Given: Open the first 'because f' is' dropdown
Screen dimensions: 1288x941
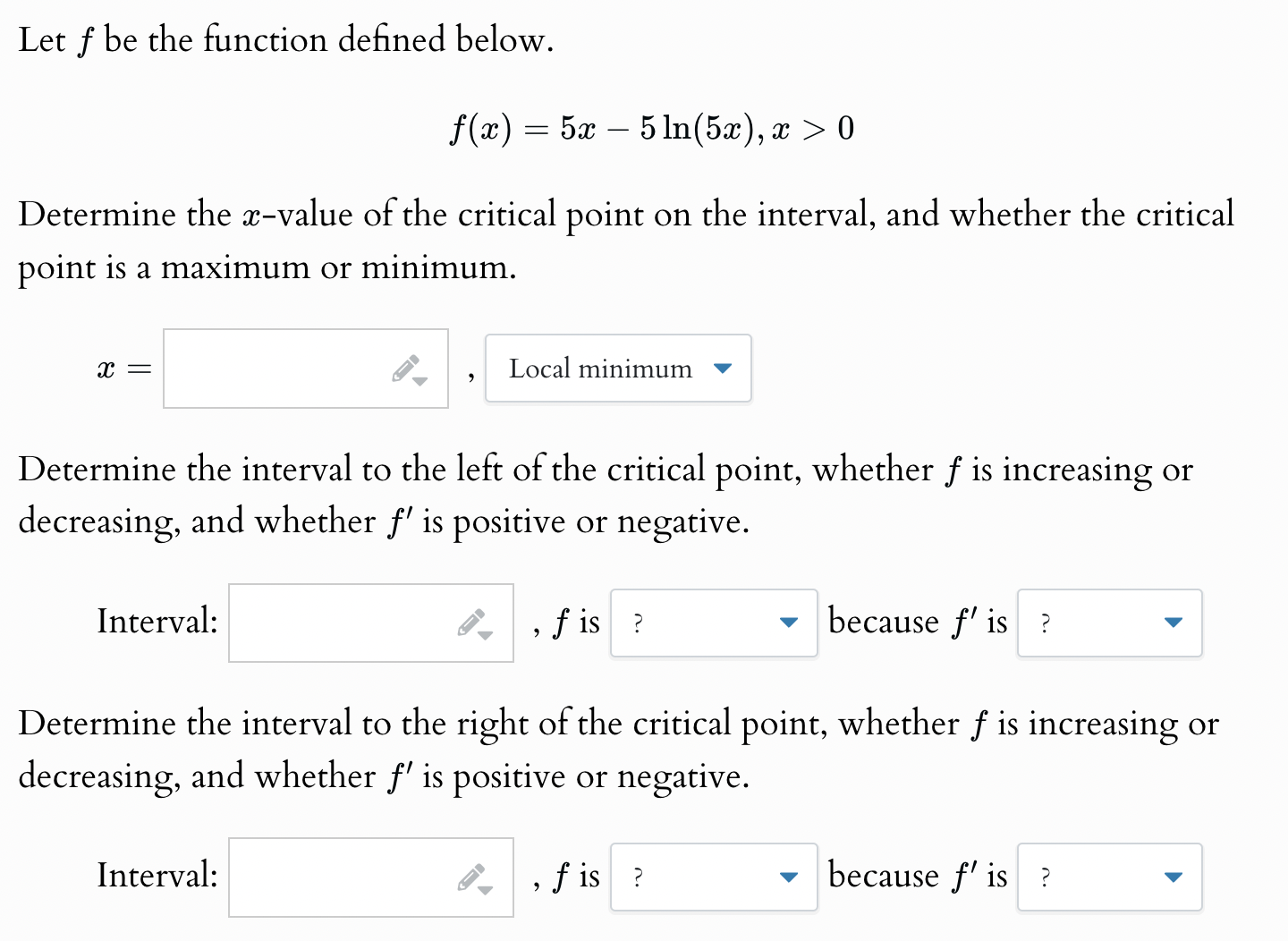Looking at the screenshot, I should point(1109,623).
